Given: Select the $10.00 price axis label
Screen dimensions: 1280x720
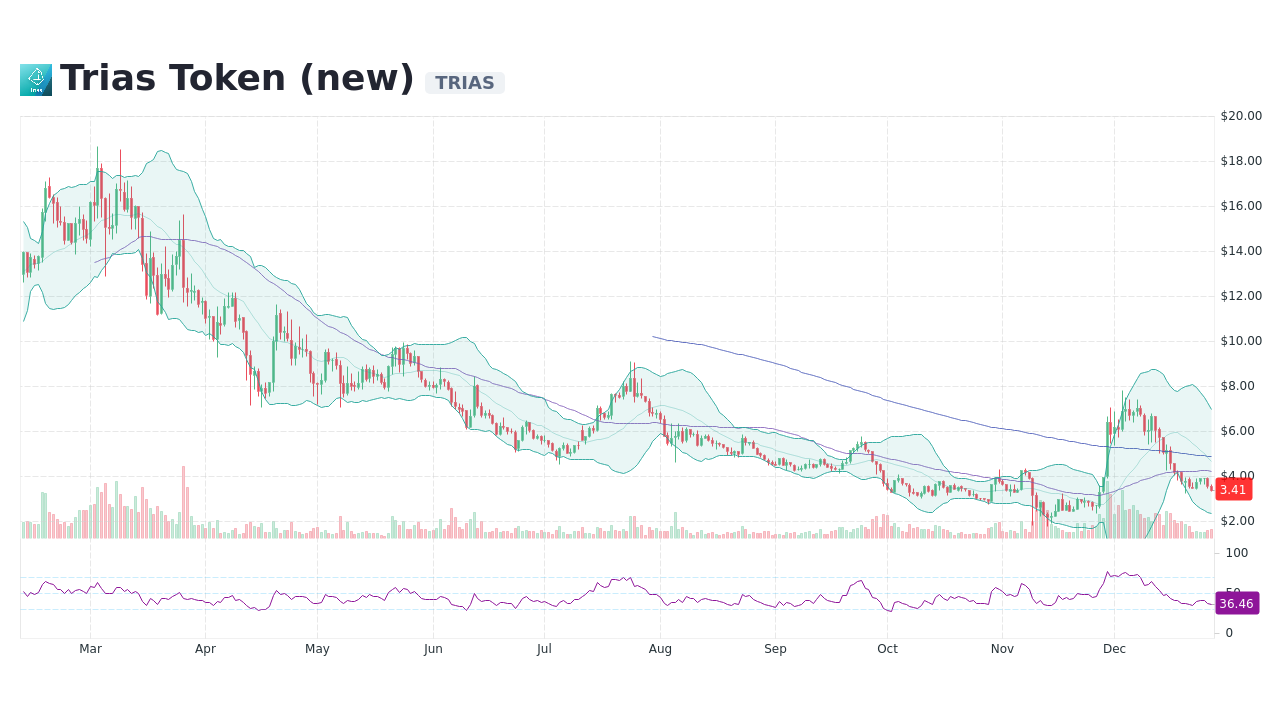Looking at the screenshot, I should (1239, 340).
